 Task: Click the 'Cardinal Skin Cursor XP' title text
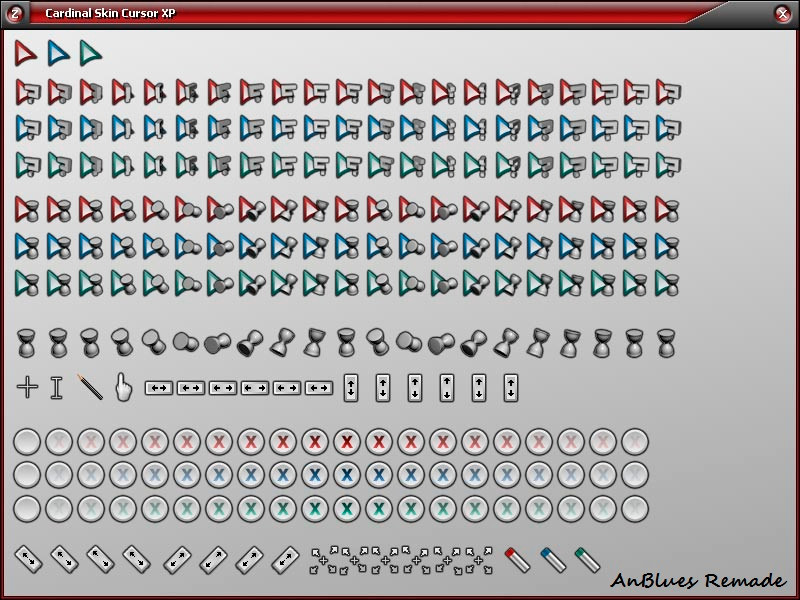tap(110, 13)
